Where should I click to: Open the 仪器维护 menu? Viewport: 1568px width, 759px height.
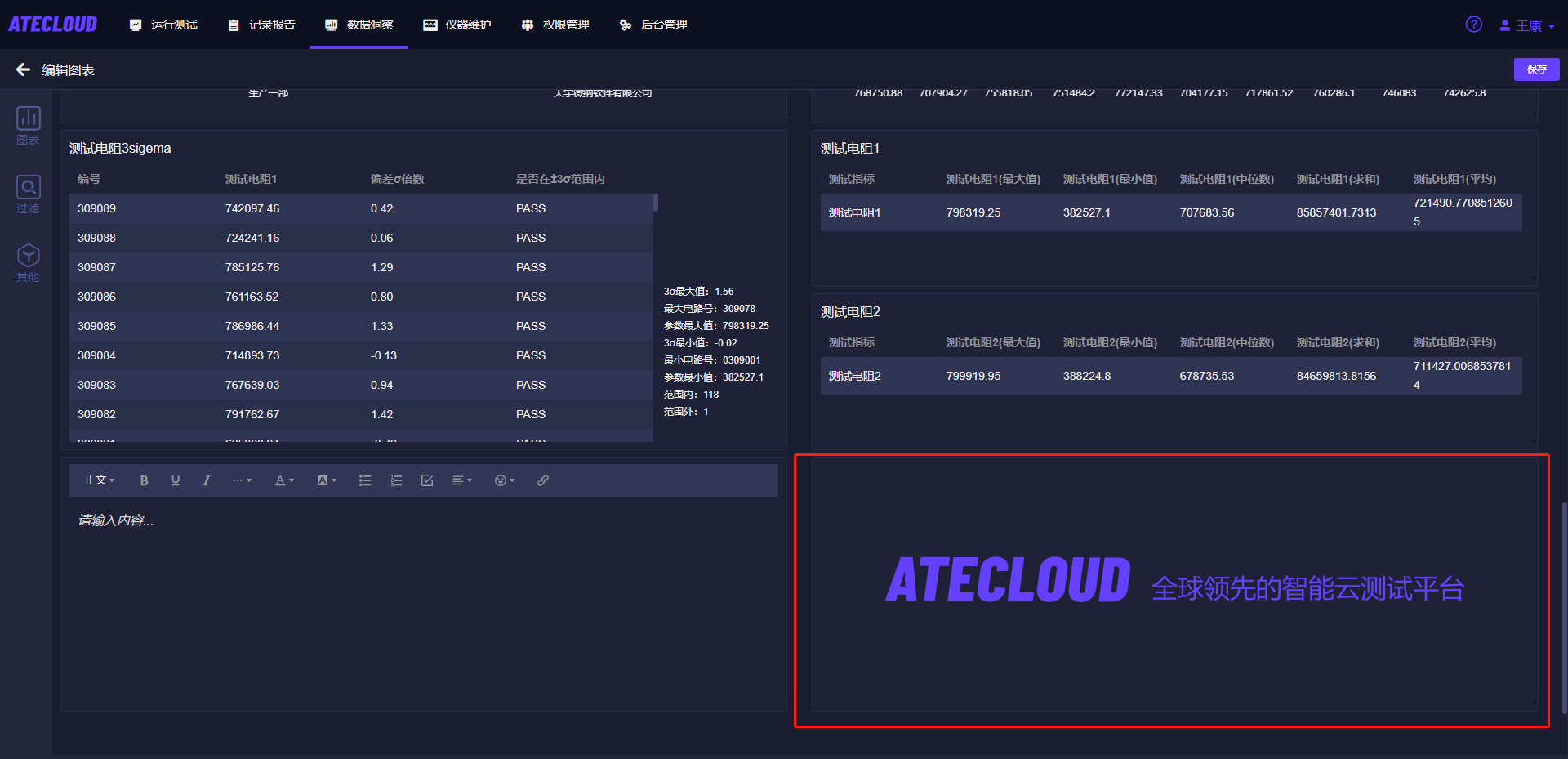pyautogui.click(x=457, y=25)
